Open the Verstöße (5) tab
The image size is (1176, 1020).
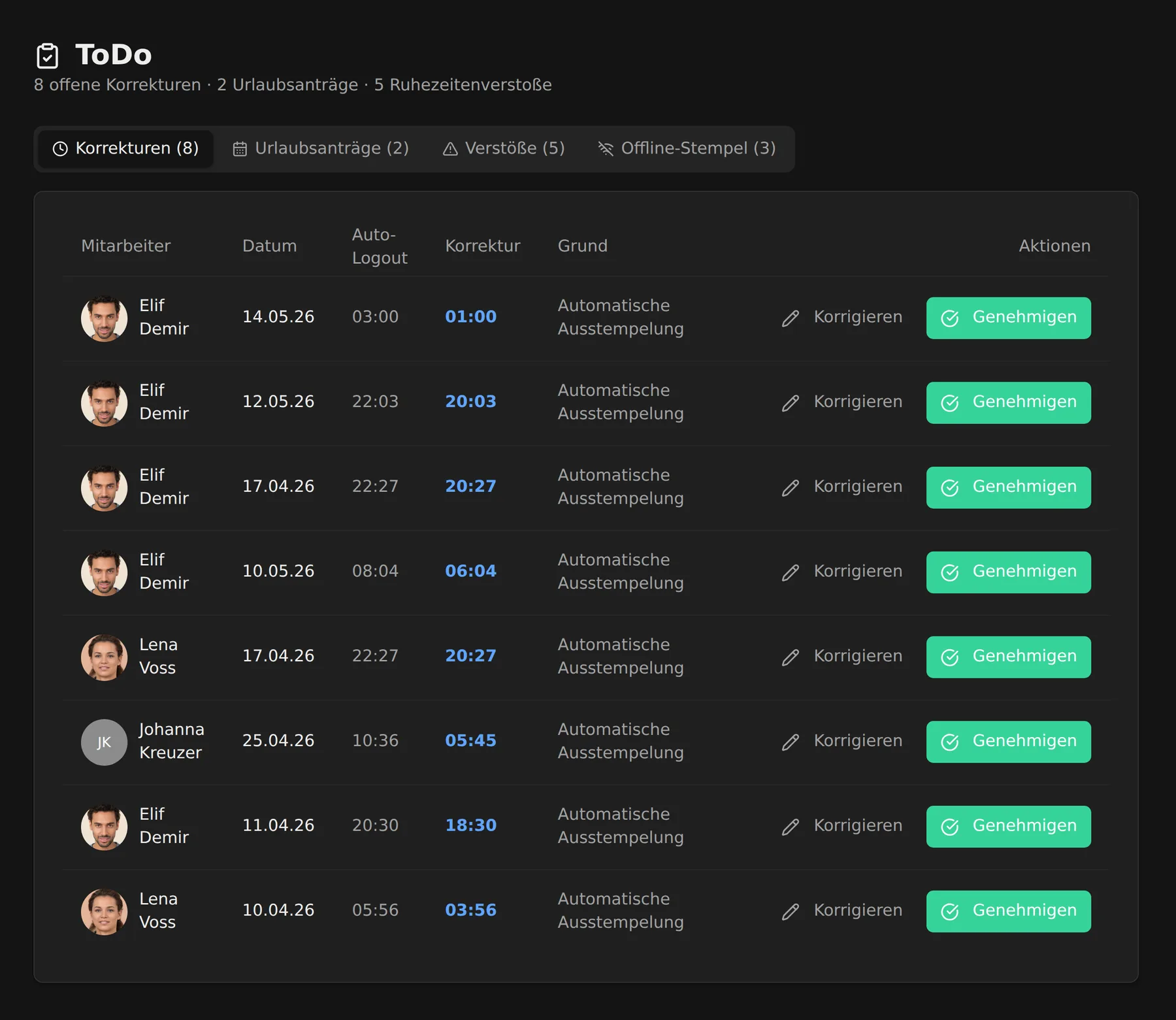point(504,148)
